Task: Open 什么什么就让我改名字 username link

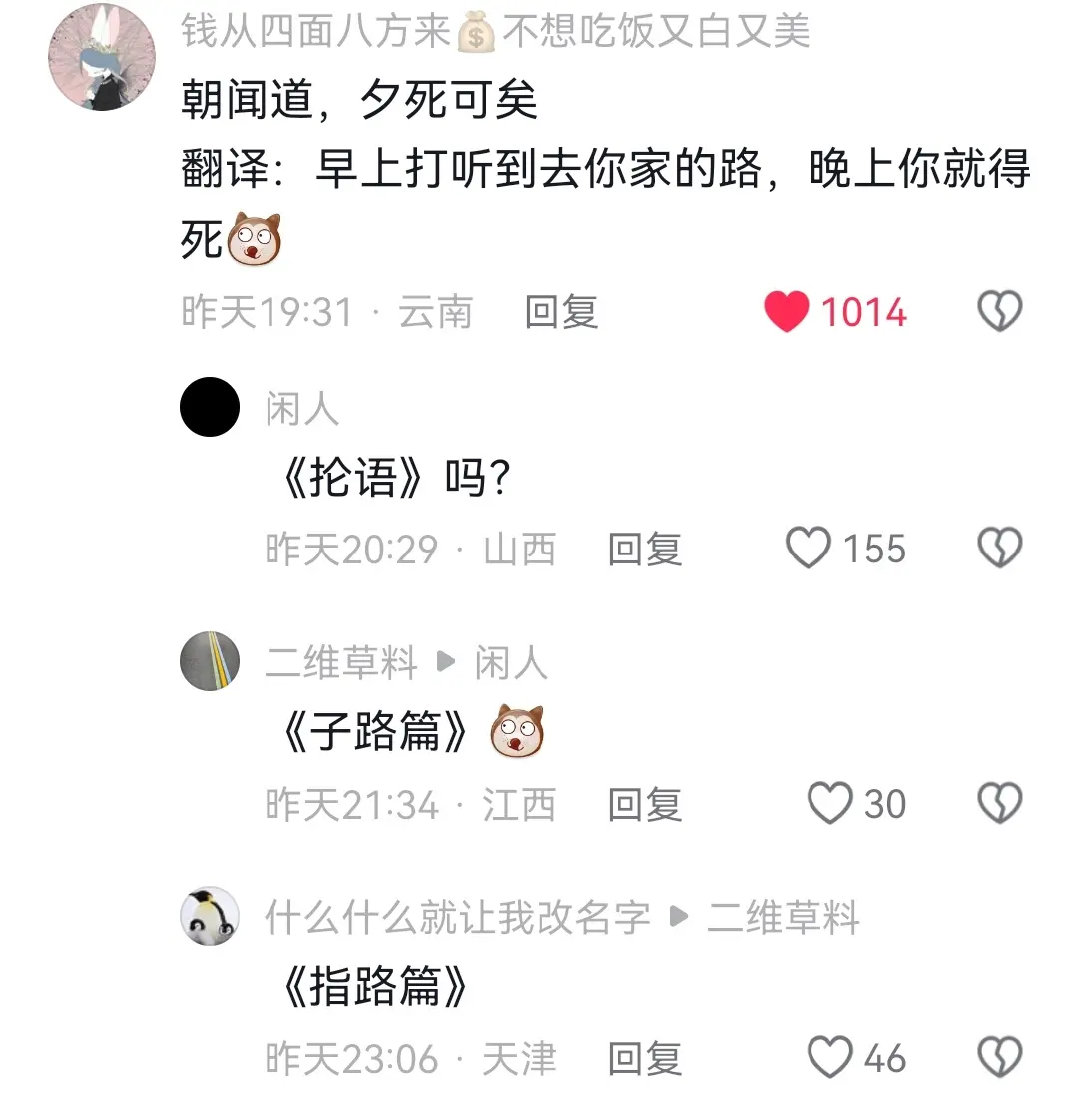Action: tap(457, 916)
